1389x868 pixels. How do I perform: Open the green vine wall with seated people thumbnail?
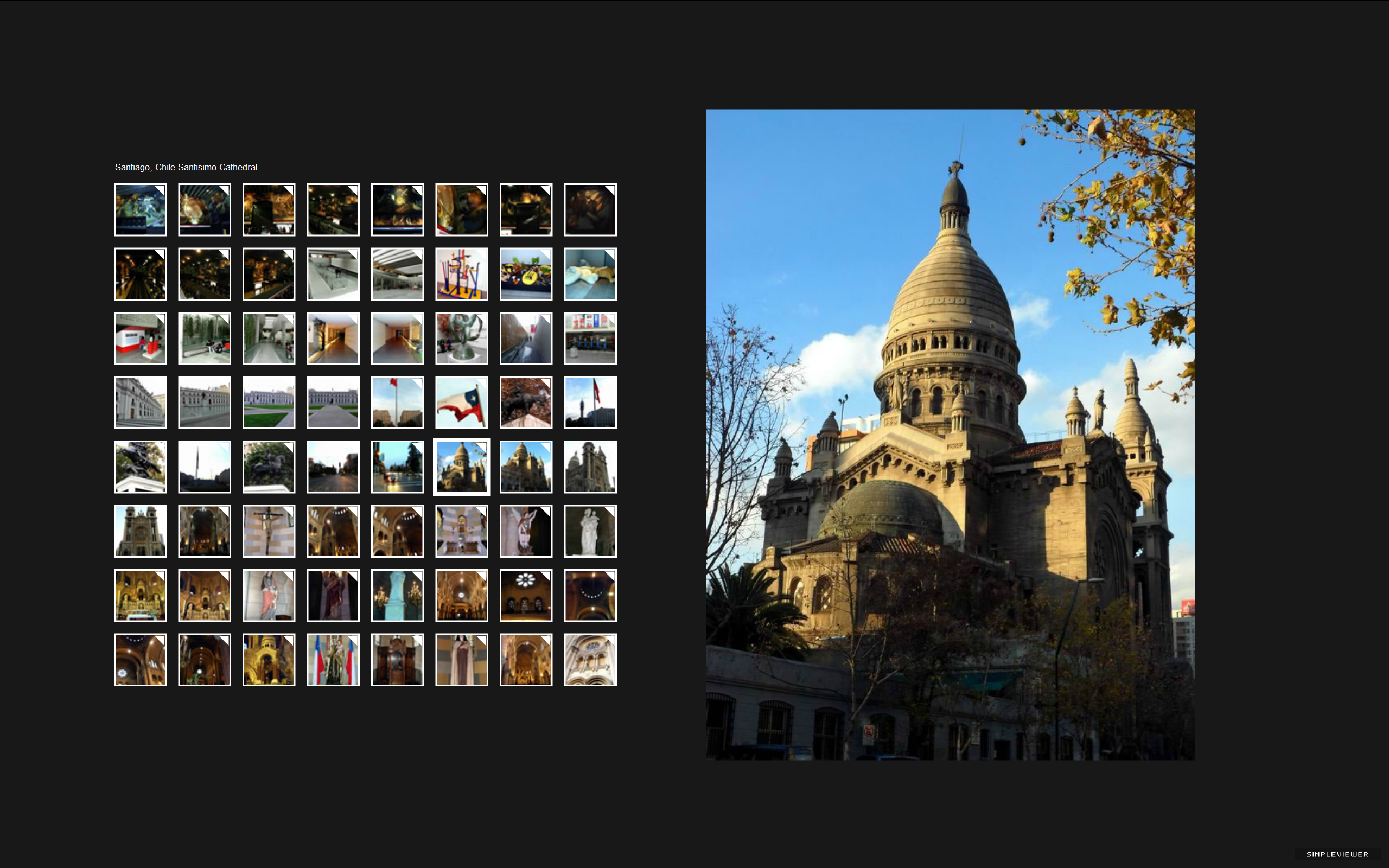click(x=205, y=338)
